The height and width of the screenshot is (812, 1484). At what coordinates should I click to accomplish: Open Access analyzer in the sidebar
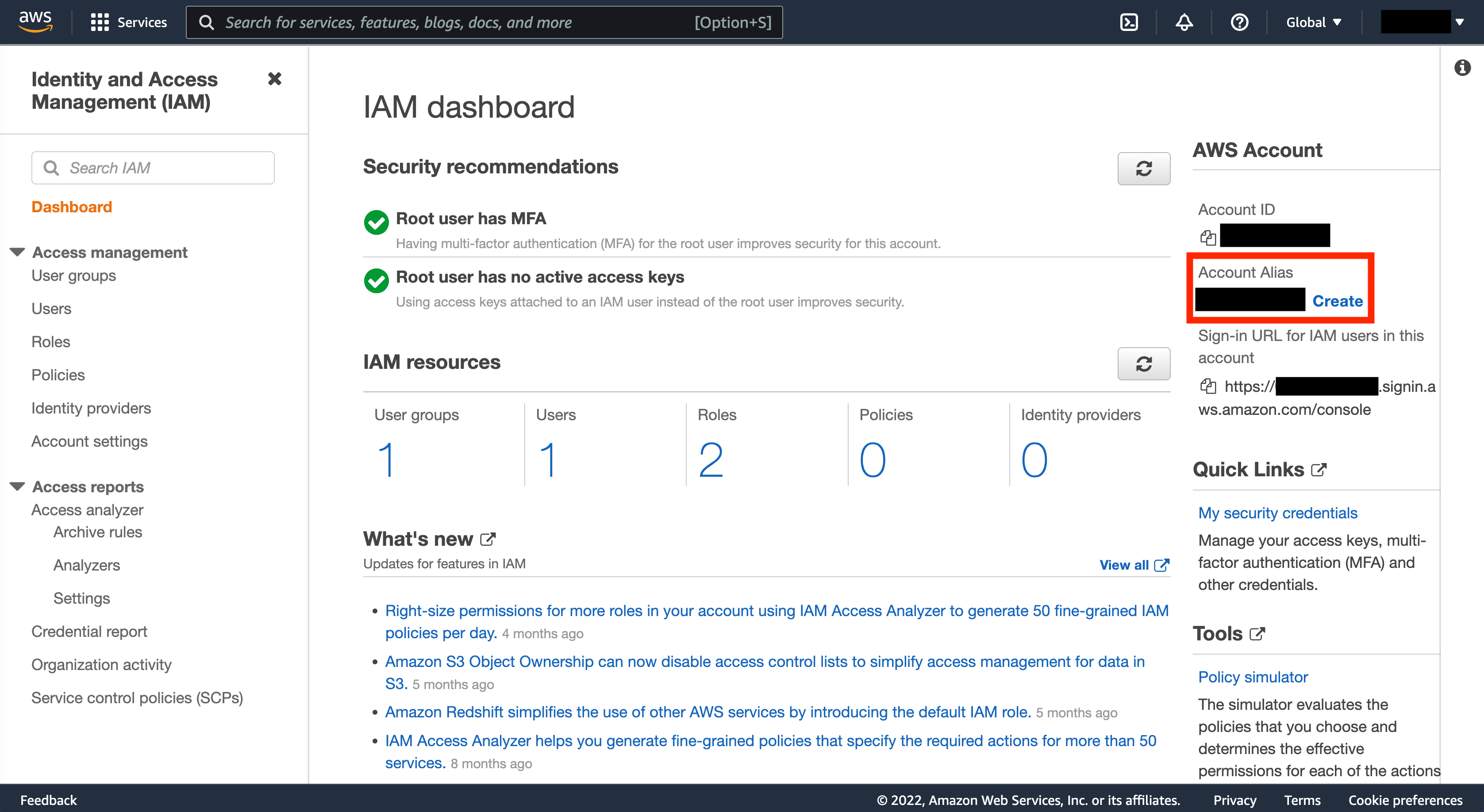(x=87, y=510)
